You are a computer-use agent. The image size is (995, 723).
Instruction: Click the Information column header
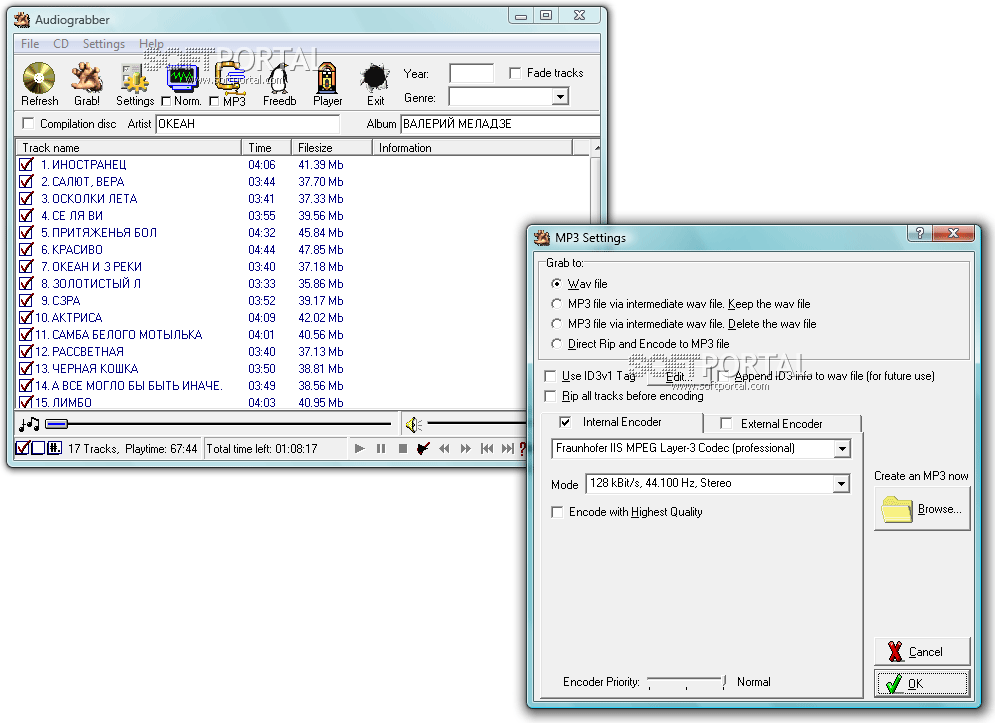[472, 147]
